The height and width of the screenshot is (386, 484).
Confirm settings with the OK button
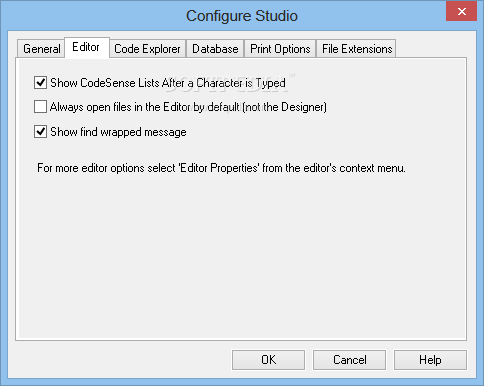268,360
